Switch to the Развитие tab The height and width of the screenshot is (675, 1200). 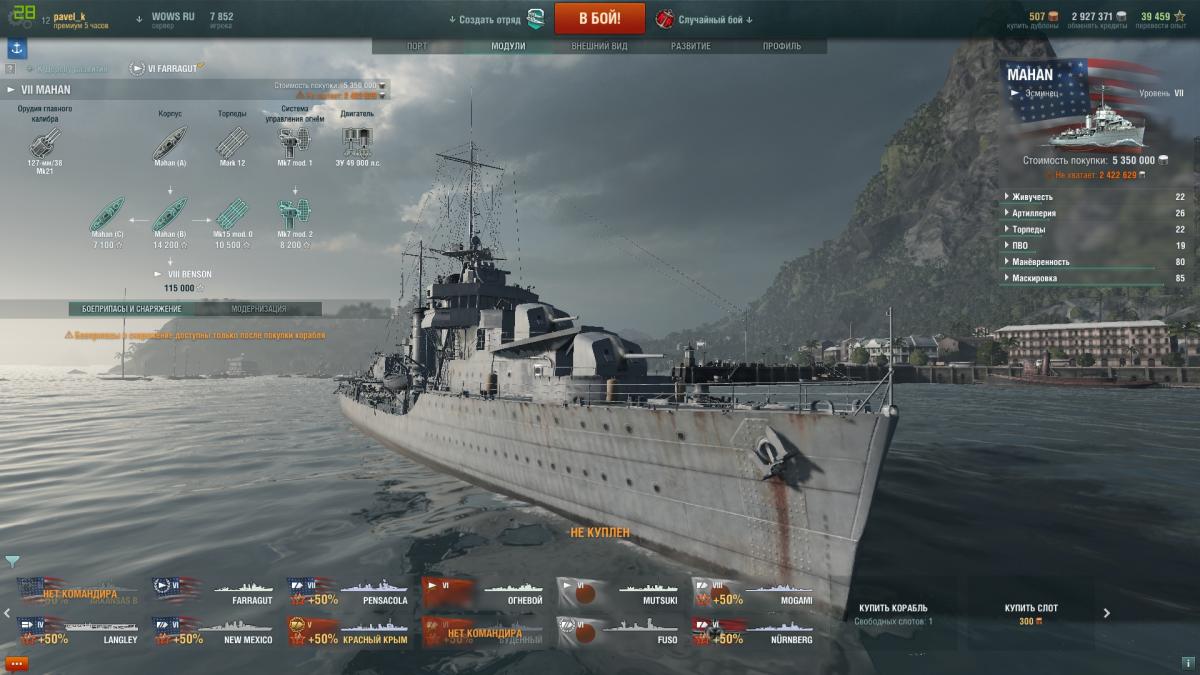pos(691,46)
